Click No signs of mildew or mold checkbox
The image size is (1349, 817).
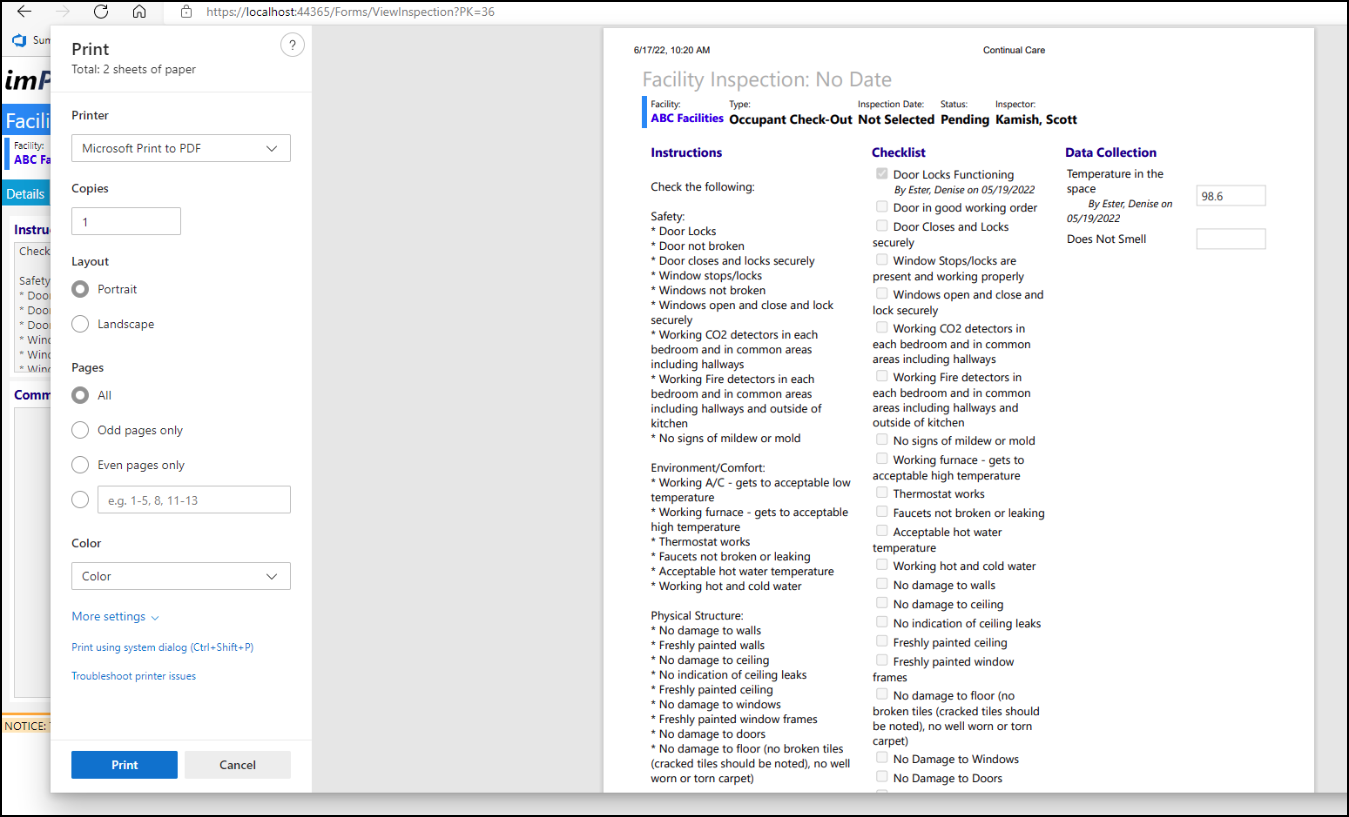click(882, 440)
